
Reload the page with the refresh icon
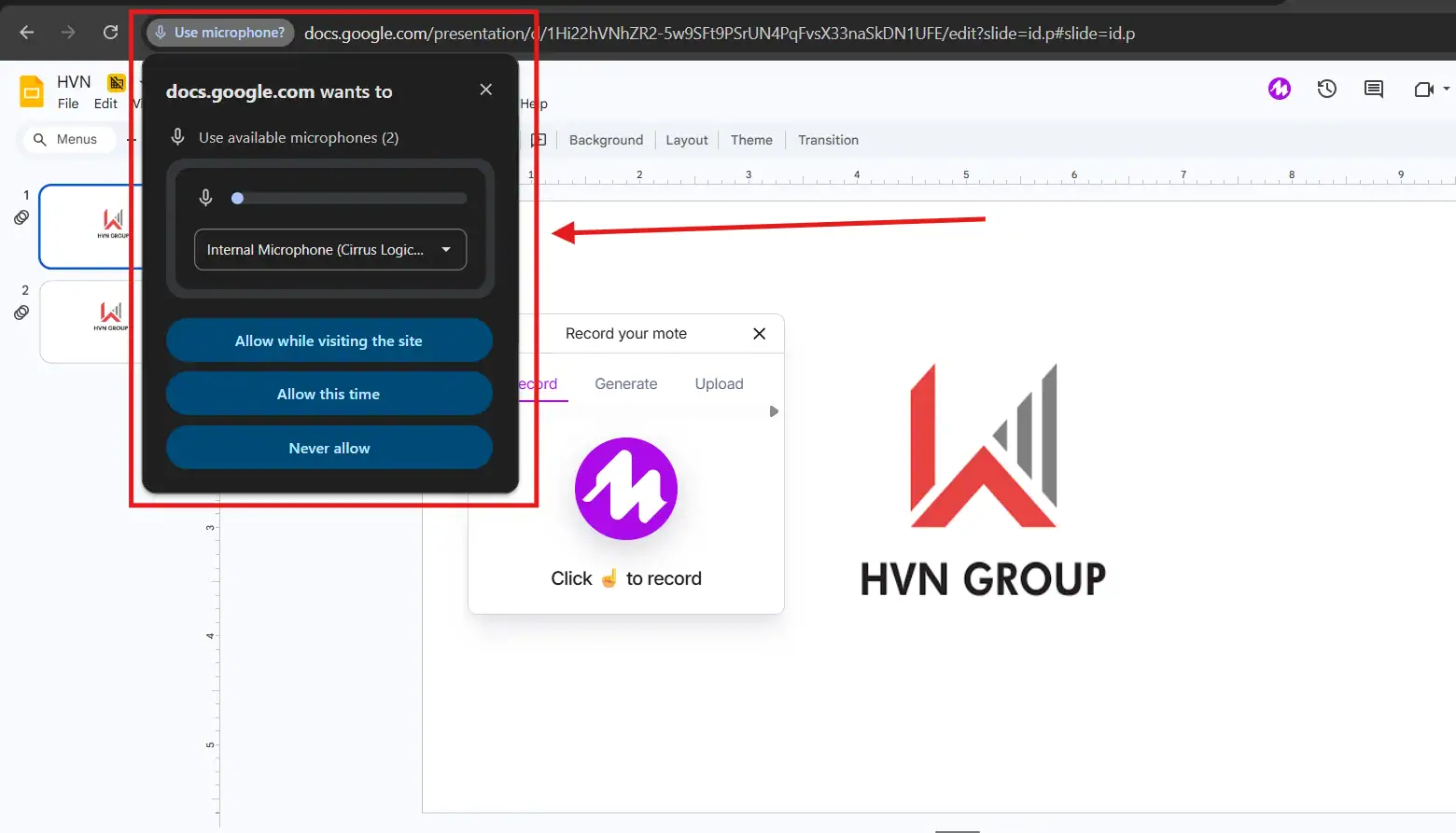110,33
